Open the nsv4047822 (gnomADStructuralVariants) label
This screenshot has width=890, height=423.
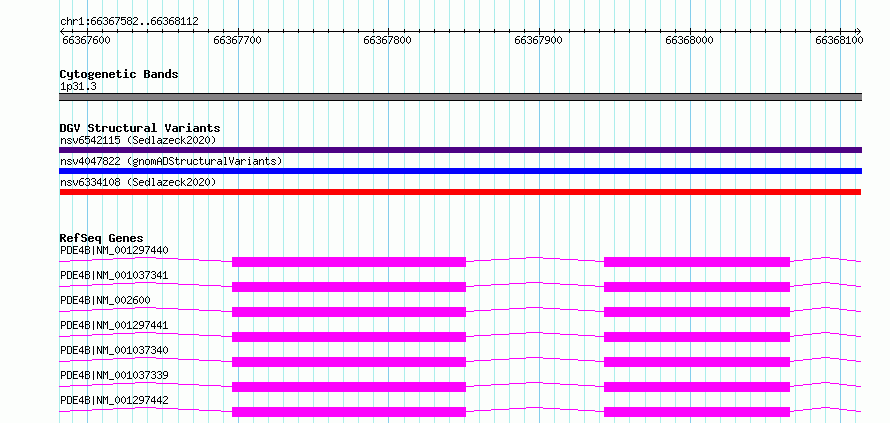point(171,161)
